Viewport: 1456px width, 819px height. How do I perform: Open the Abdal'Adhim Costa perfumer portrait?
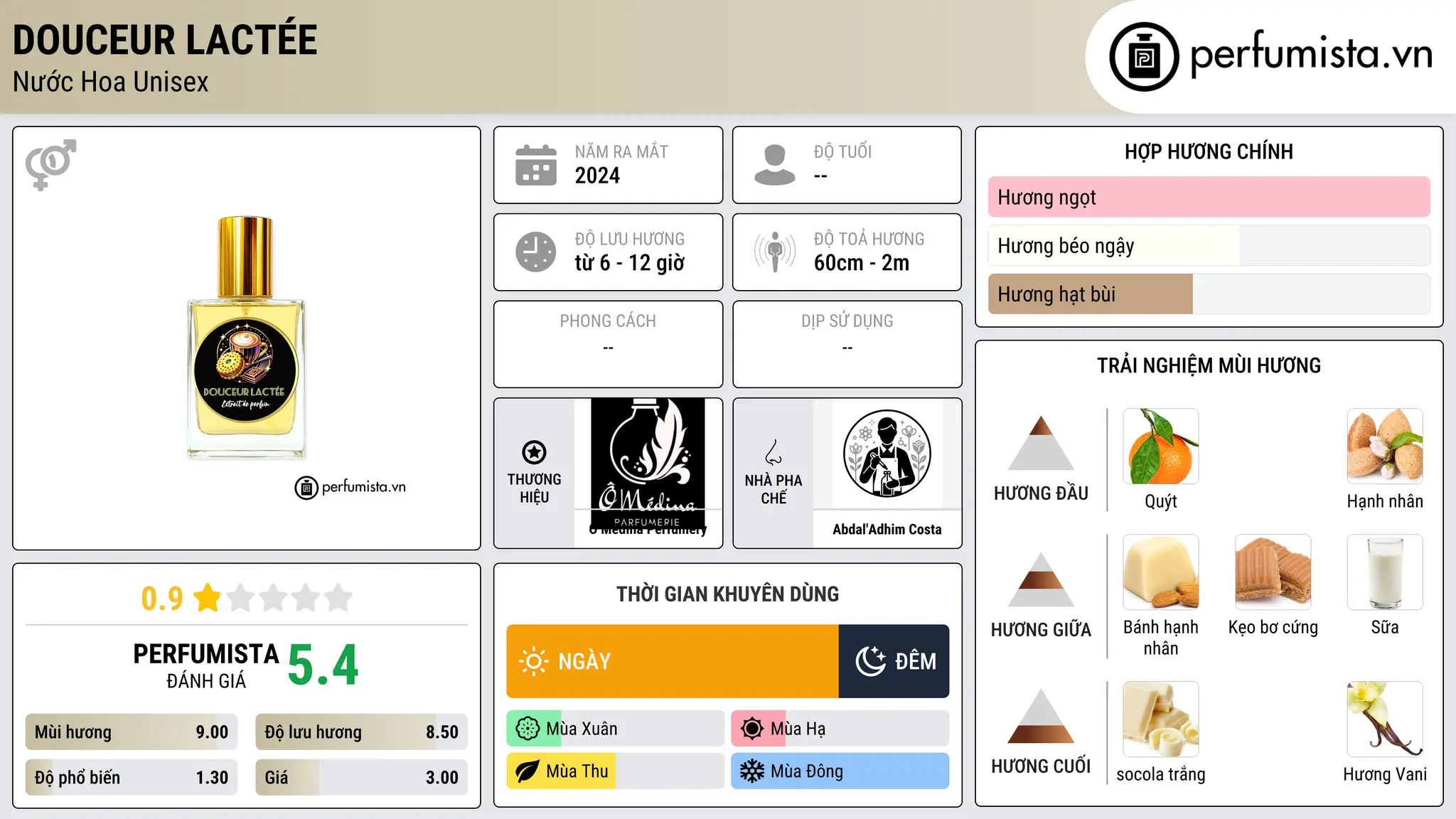pyautogui.click(x=887, y=454)
